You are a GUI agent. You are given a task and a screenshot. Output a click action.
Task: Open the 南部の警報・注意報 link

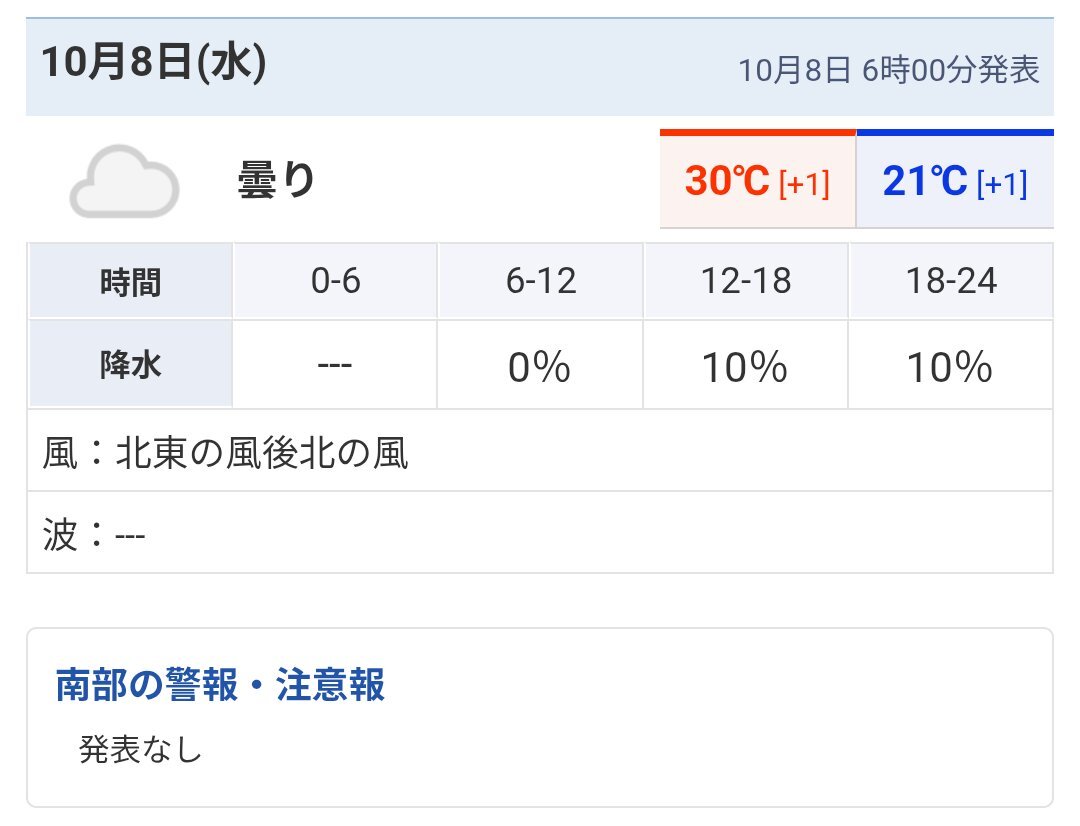pos(220,686)
